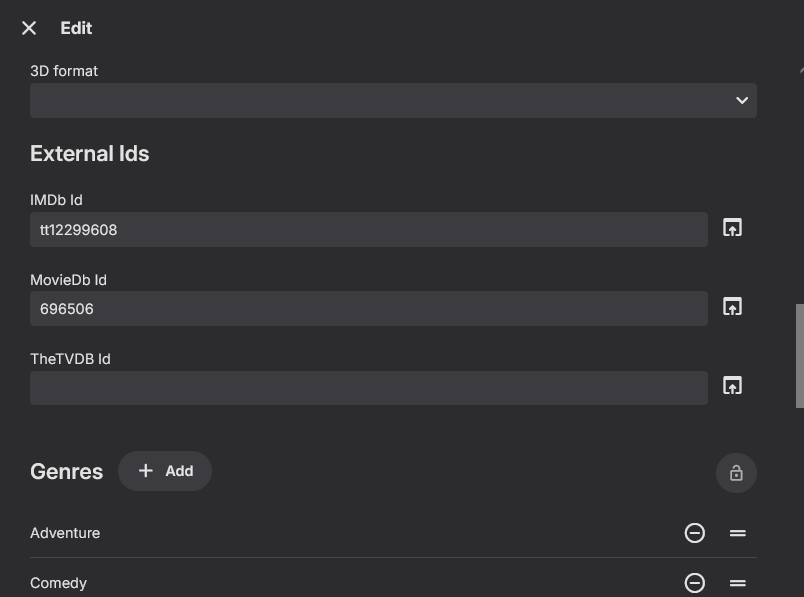Viewport: 804px width, 597px height.
Task: Add a new genre
Action: 165,471
